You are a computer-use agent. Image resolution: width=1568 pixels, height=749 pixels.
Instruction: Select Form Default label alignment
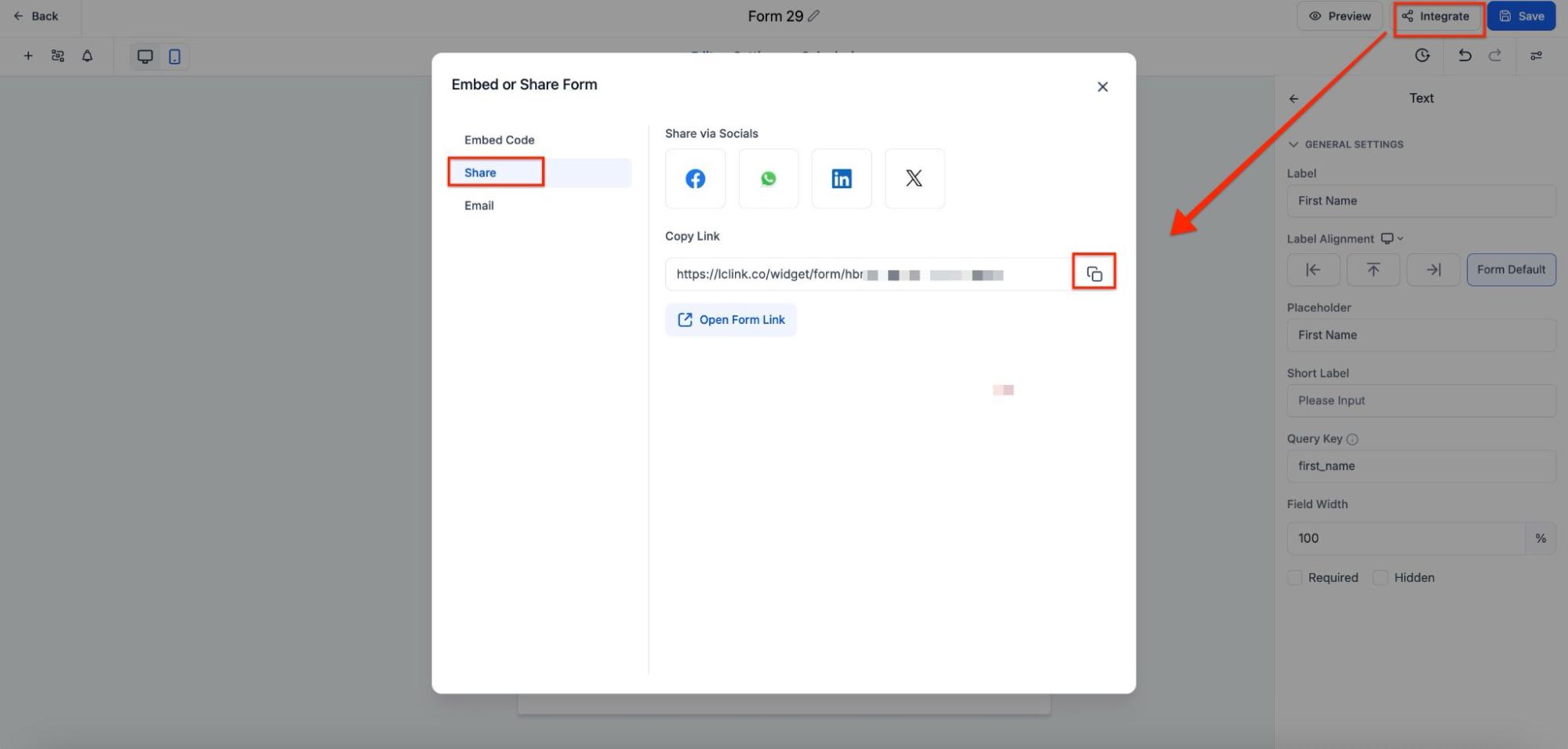pyautogui.click(x=1511, y=270)
